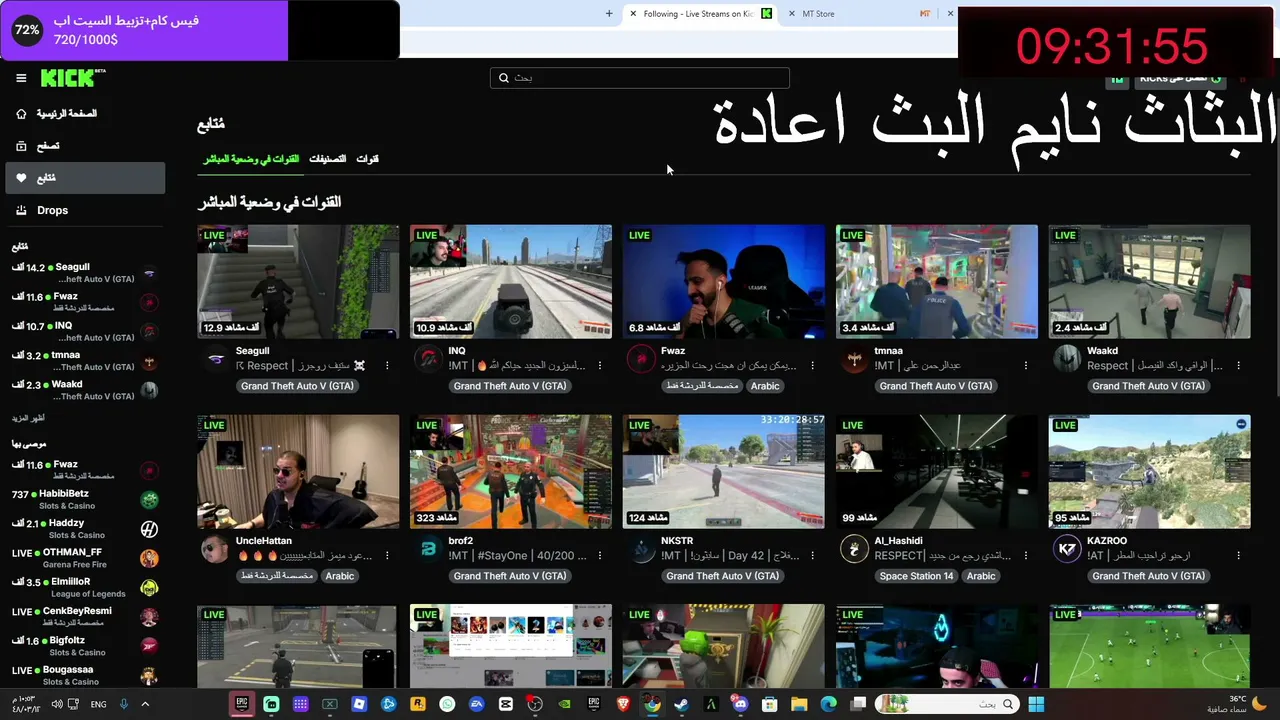This screenshot has height=720, width=1280.
Task: Open brof2's live stream thumbnail
Action: [x=511, y=472]
